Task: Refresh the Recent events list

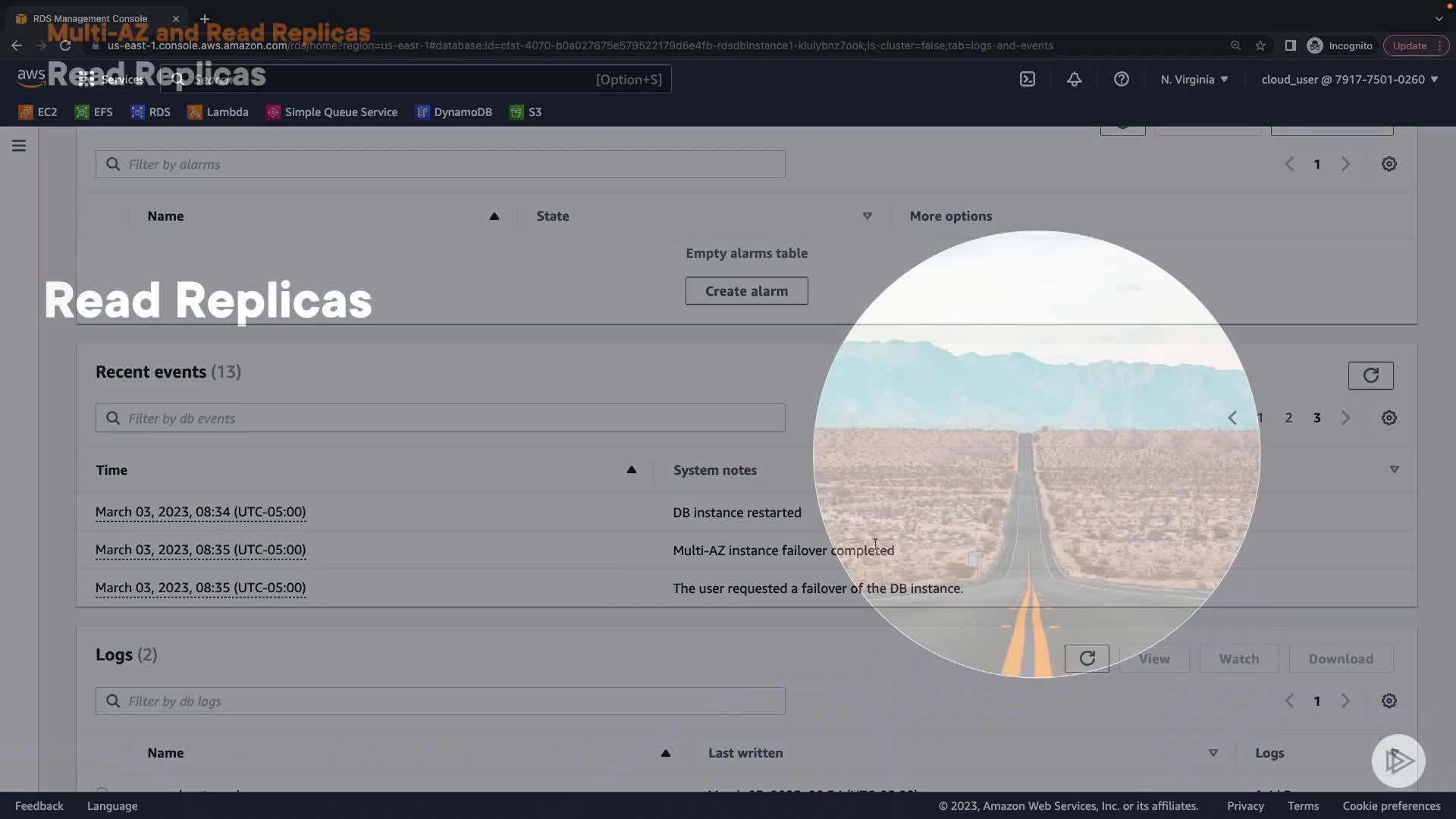Action: [x=1370, y=375]
